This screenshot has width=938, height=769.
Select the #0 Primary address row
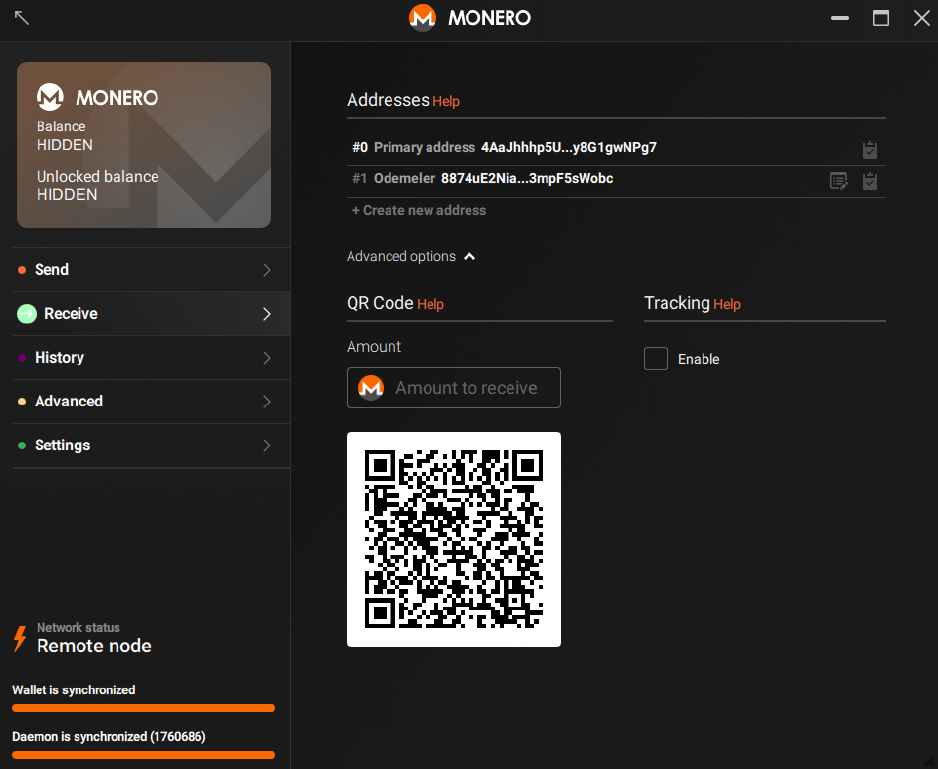pyautogui.click(x=616, y=148)
